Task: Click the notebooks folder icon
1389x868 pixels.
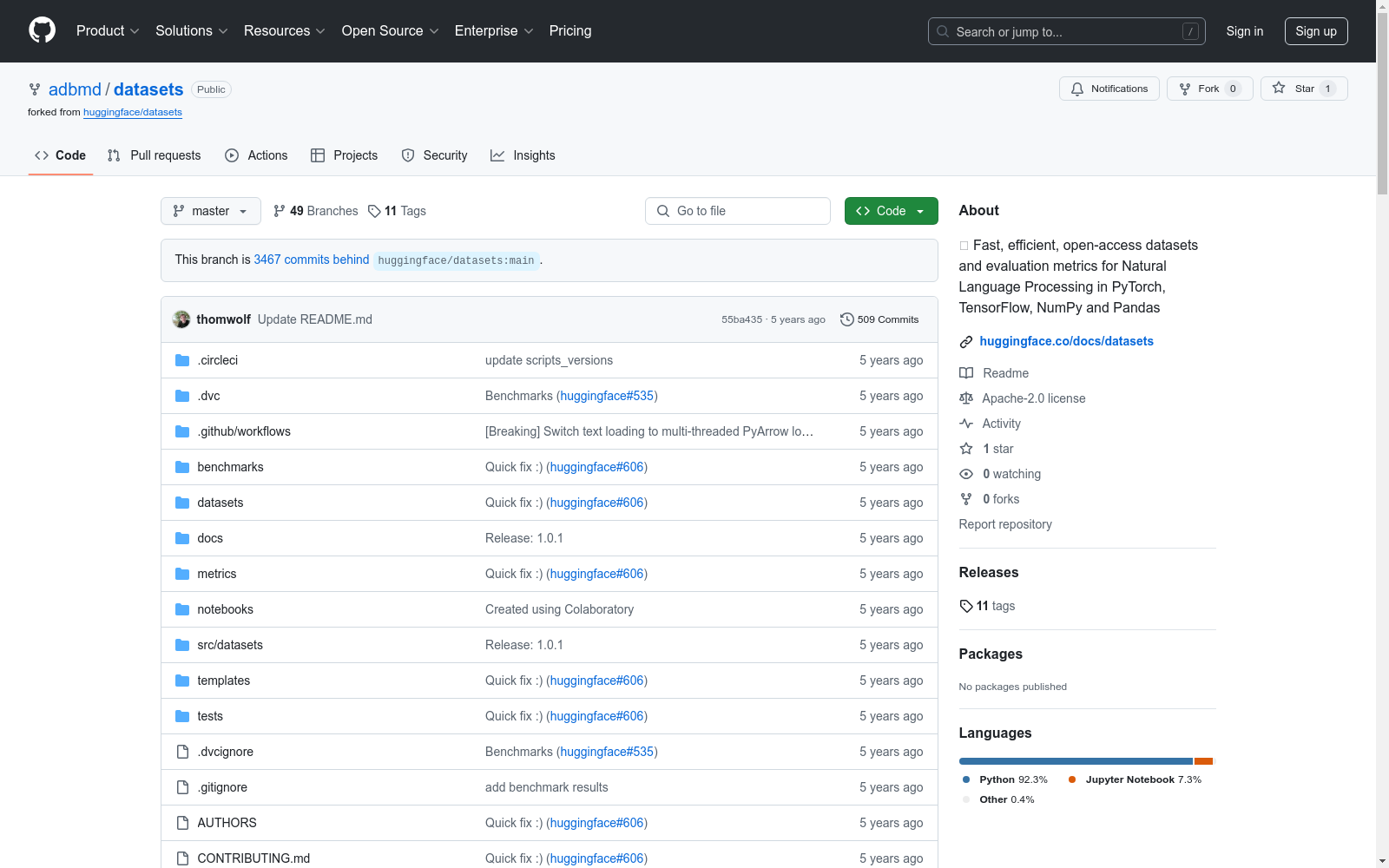Action: point(182,609)
